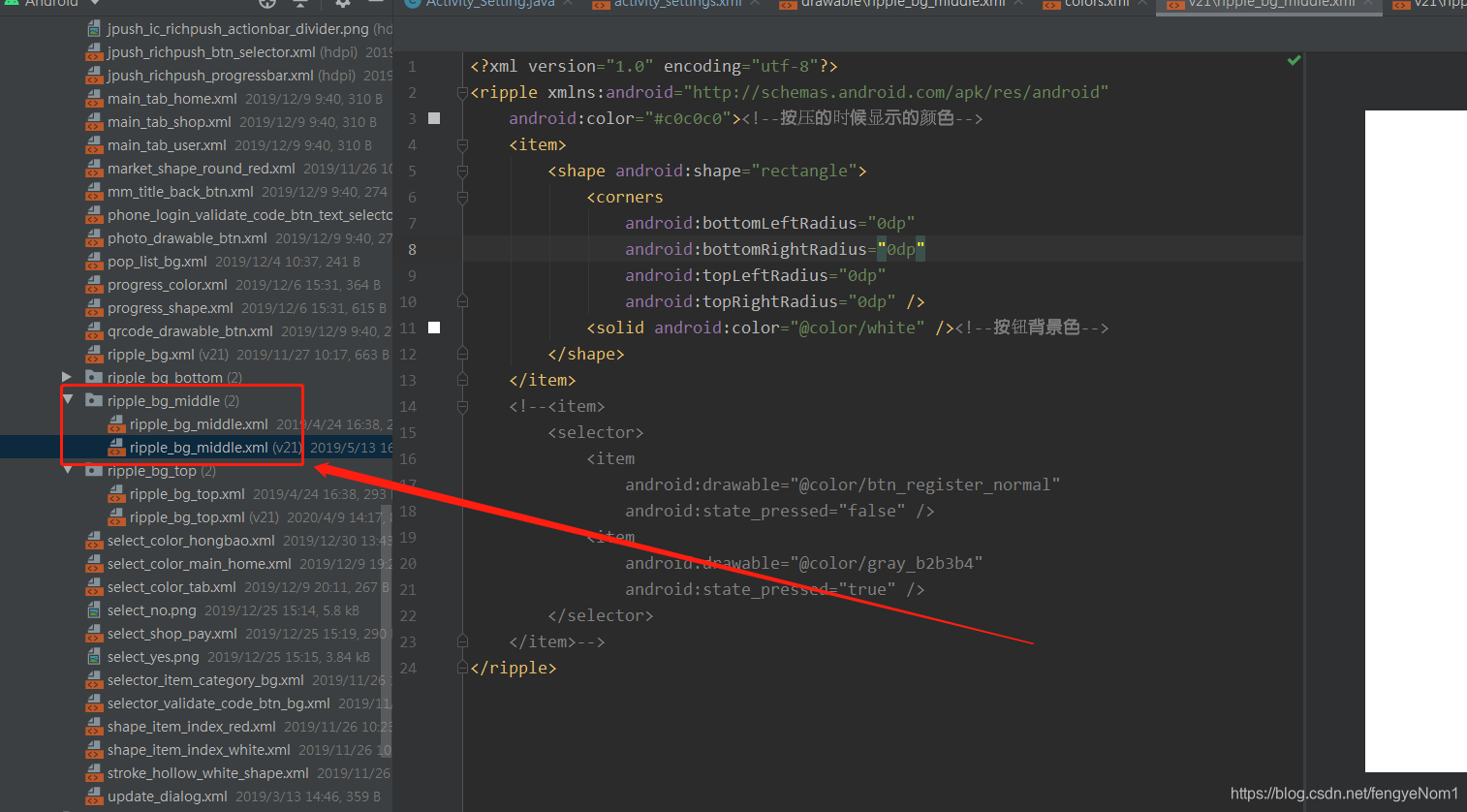Click the file icon beside ripple_bg_middle.xml (v21)
The height and width of the screenshot is (812, 1467).
(116, 448)
